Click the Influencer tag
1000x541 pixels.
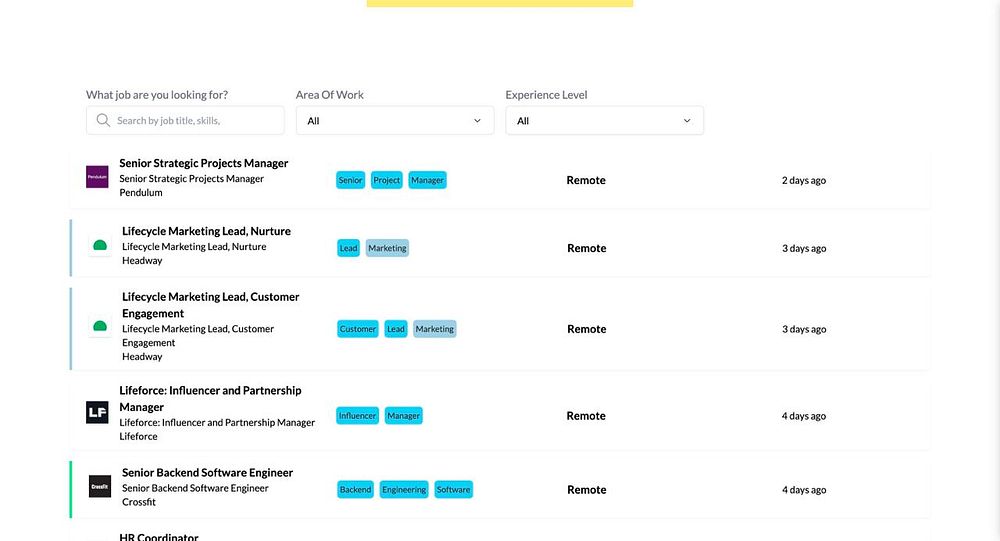click(x=357, y=415)
